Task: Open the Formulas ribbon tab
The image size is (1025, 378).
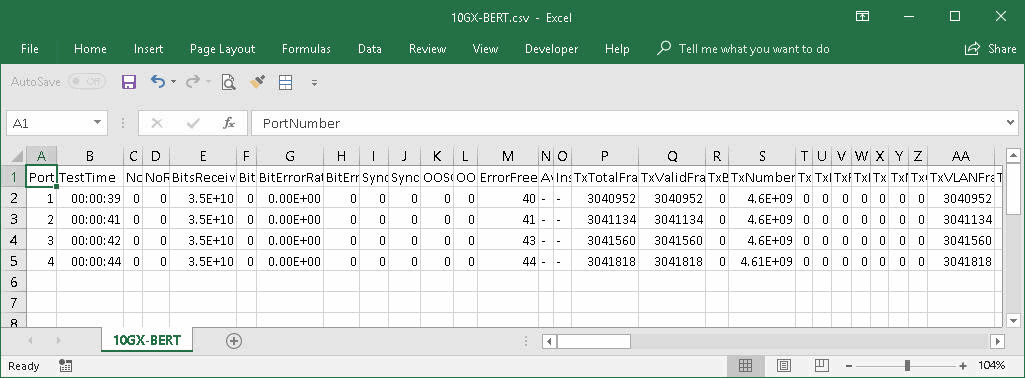Action: click(x=306, y=49)
